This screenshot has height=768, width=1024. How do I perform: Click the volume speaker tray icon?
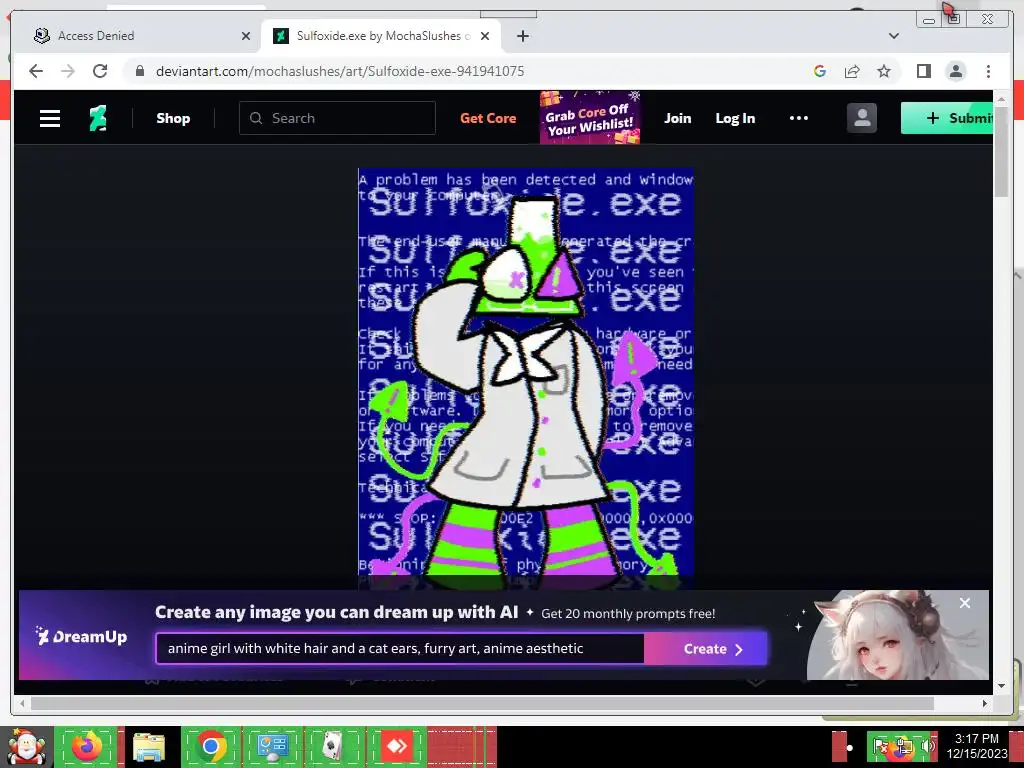click(927, 746)
